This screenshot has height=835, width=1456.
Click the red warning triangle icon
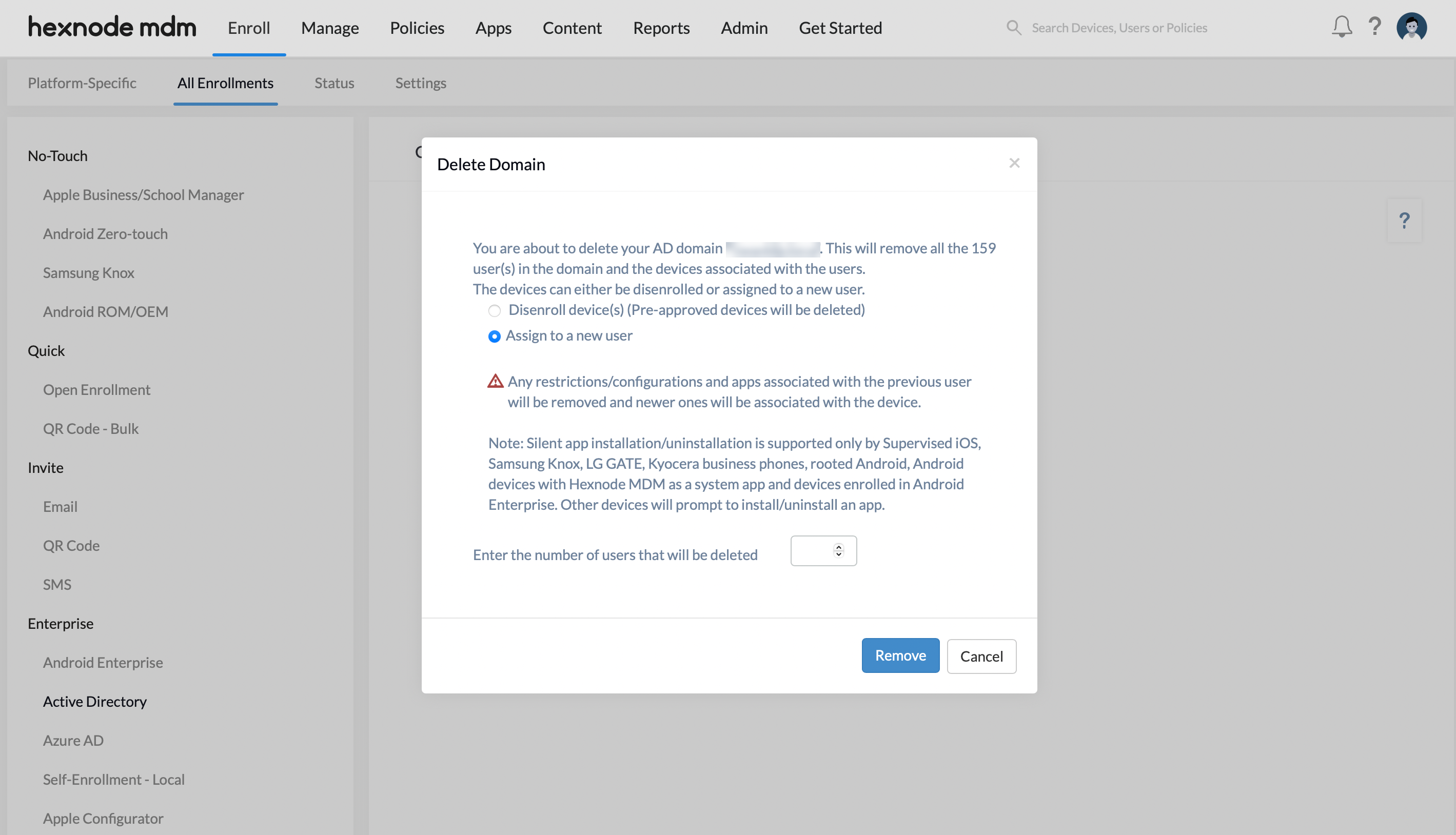[x=496, y=382]
